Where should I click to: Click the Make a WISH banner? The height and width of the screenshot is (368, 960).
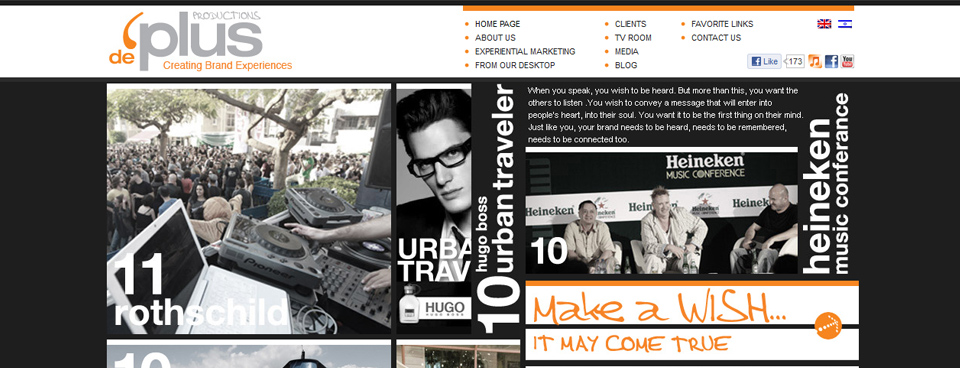[692, 321]
